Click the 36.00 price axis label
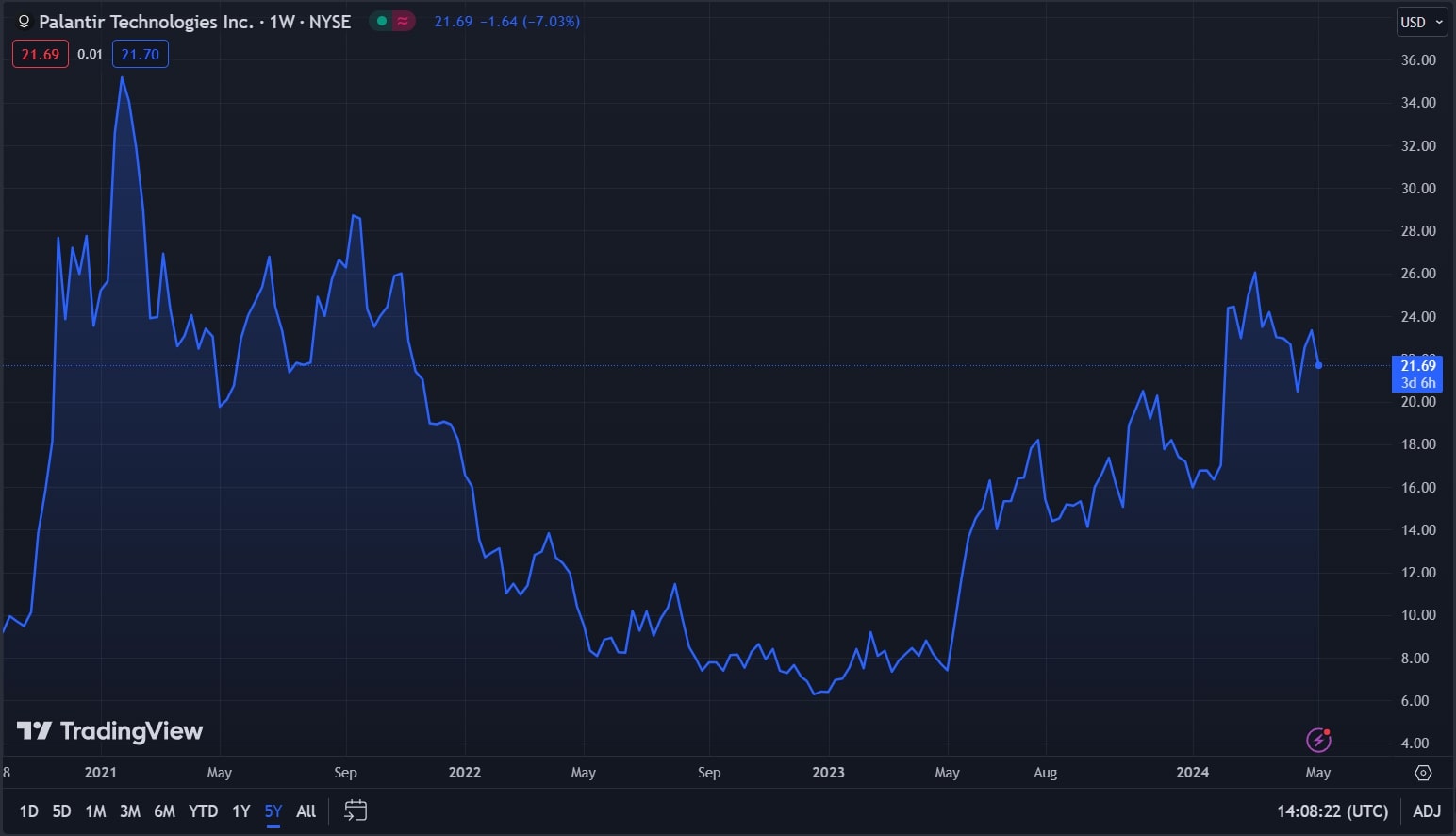The height and width of the screenshot is (836, 1456). (1418, 59)
